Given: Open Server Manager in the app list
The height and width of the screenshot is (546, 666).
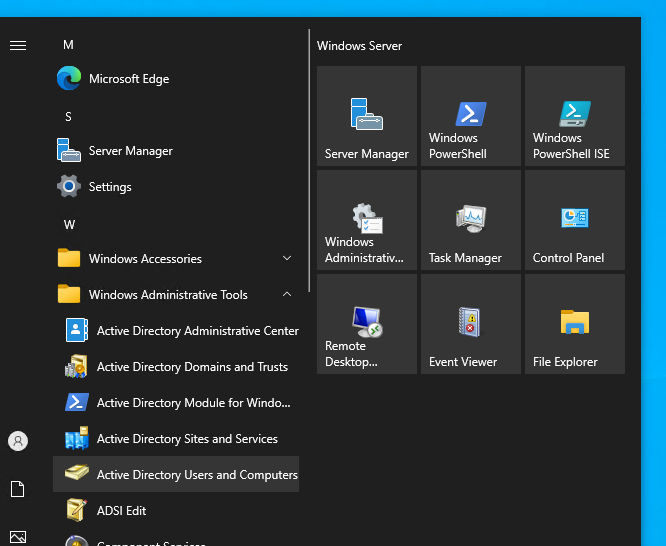Looking at the screenshot, I should (176, 150).
